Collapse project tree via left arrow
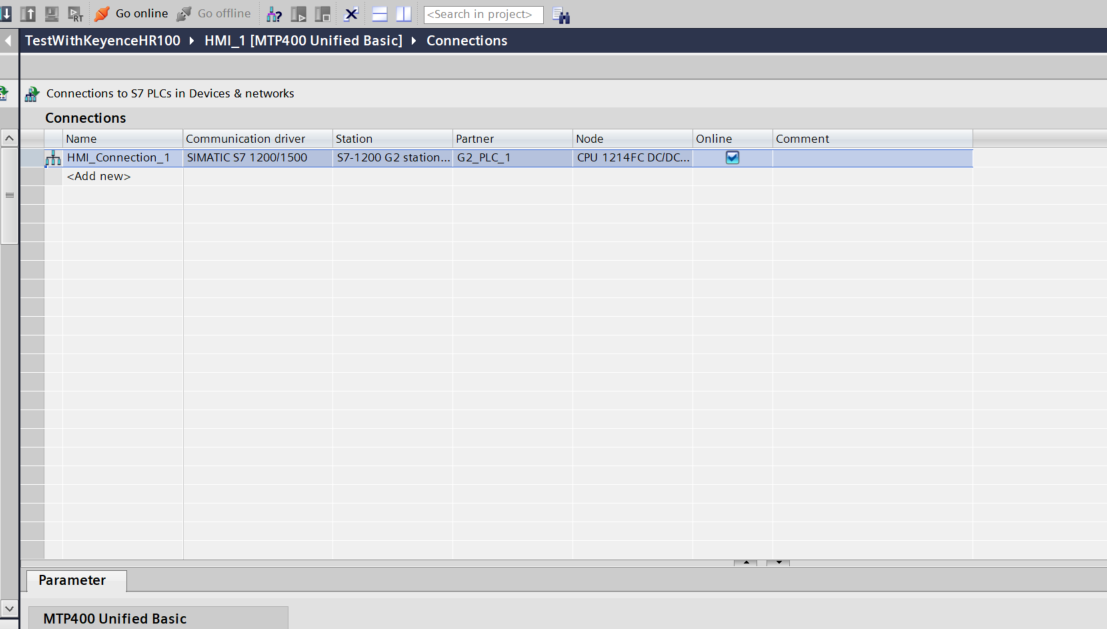Screen dimensions: 1107x629 (8, 41)
